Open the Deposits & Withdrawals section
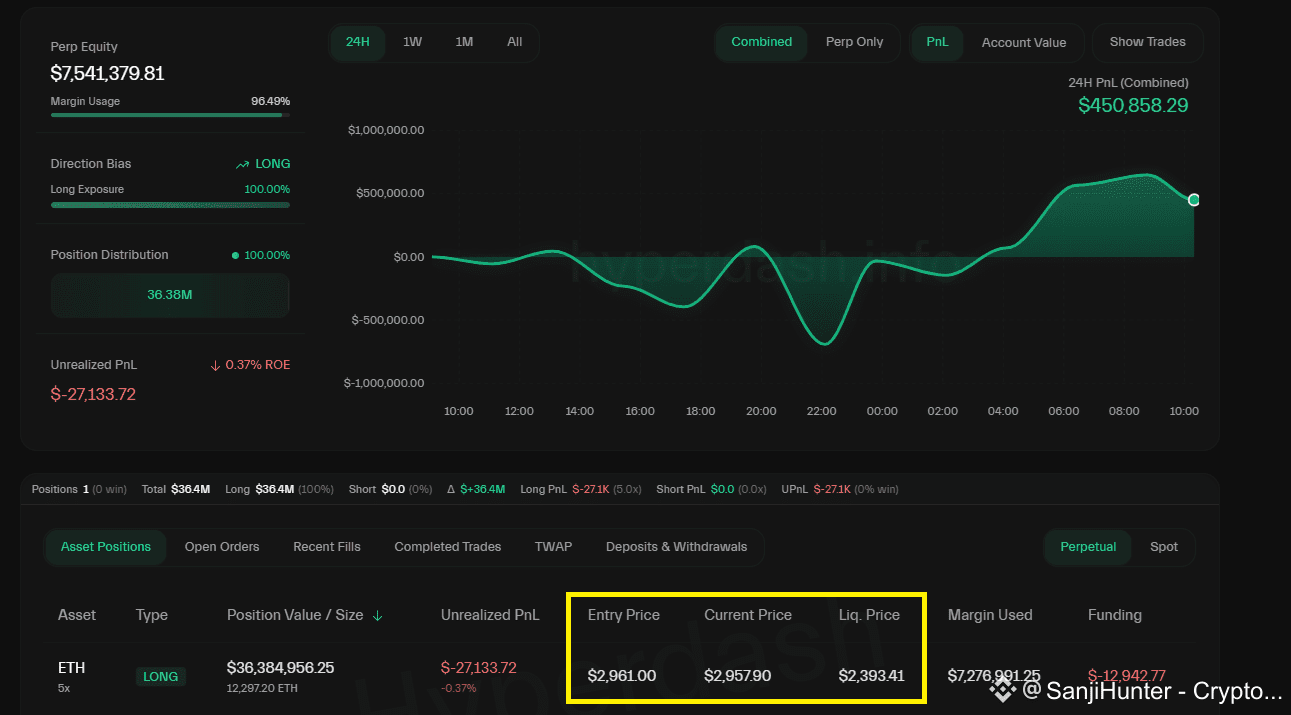 point(676,547)
